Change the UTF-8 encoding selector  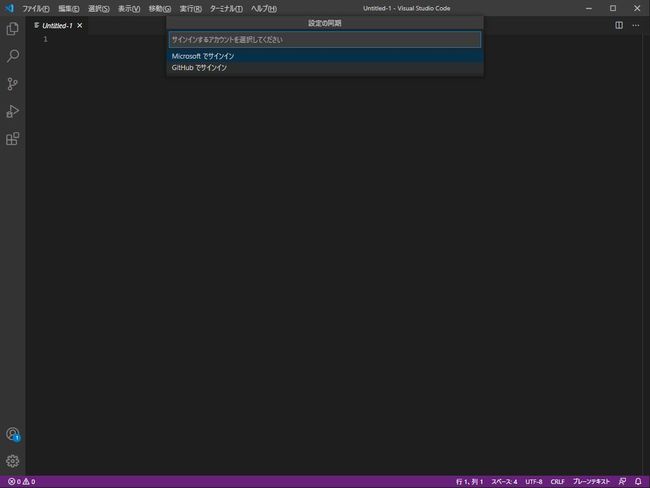pos(534,482)
